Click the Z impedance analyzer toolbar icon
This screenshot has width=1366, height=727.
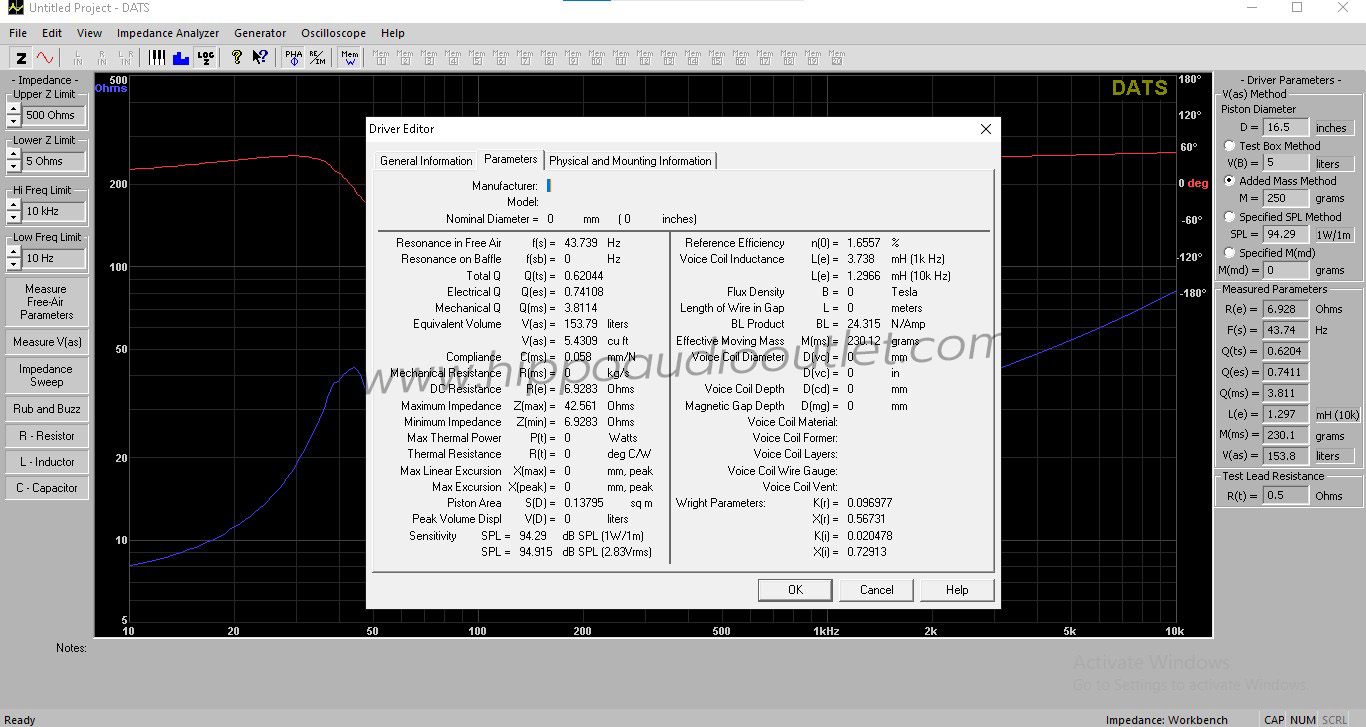click(x=22, y=58)
